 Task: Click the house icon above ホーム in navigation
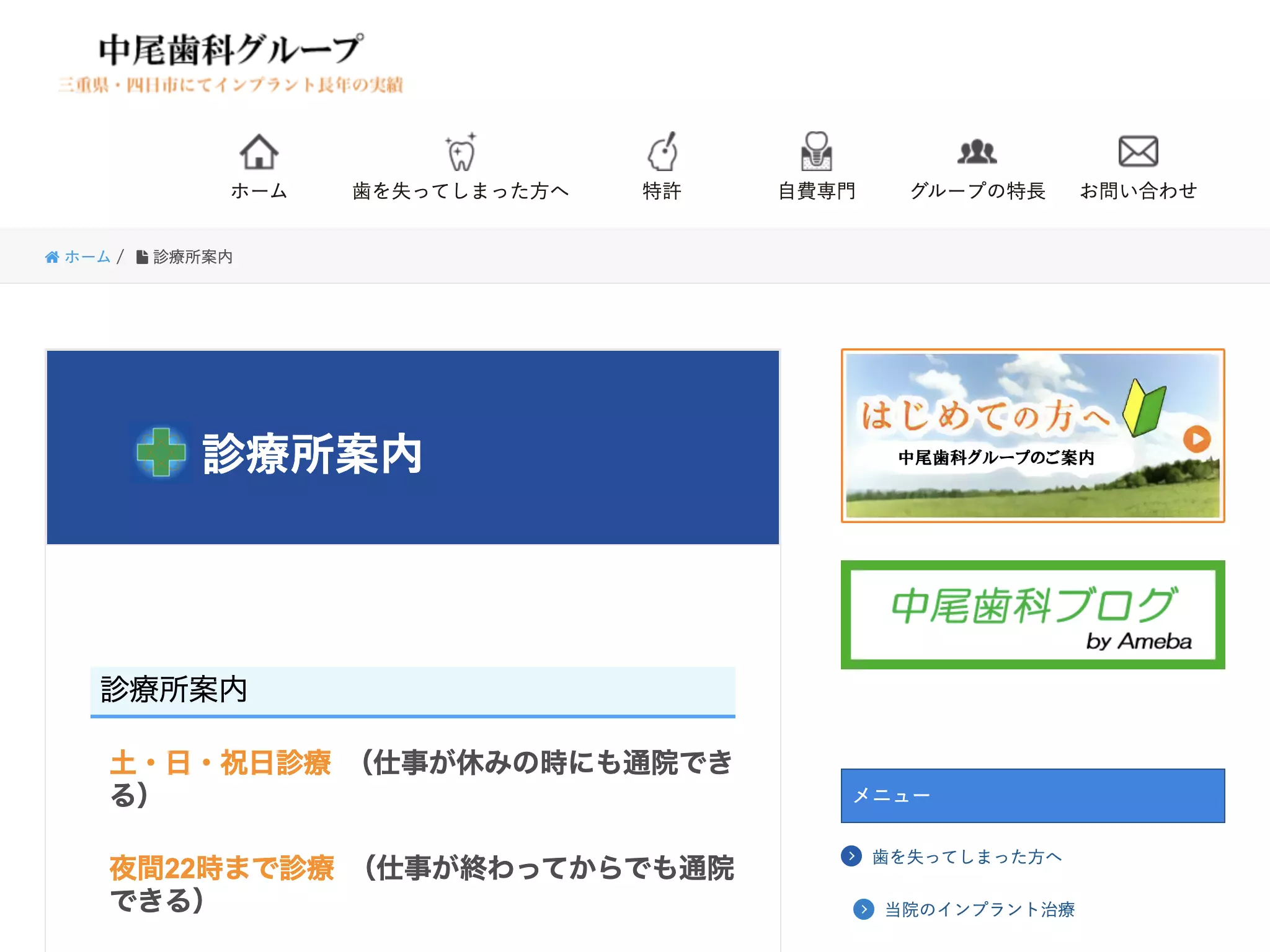(259, 152)
